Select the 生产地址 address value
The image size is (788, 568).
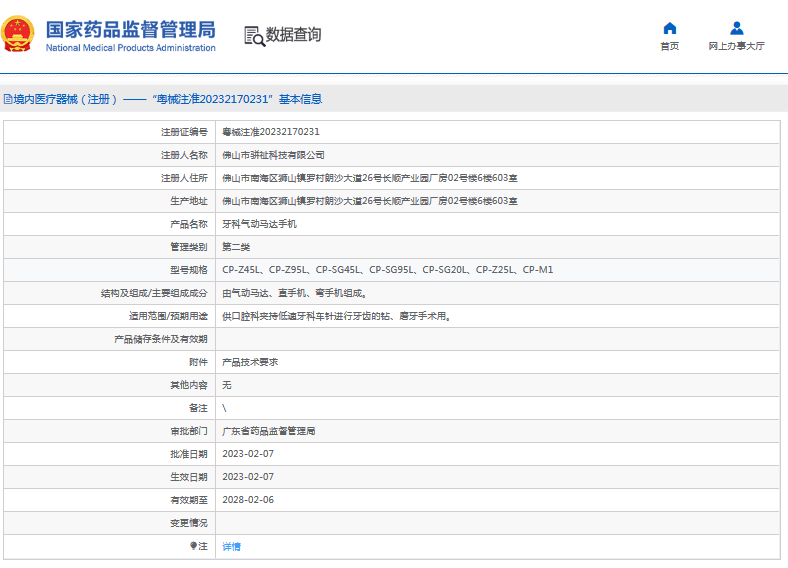pyautogui.click(x=370, y=201)
